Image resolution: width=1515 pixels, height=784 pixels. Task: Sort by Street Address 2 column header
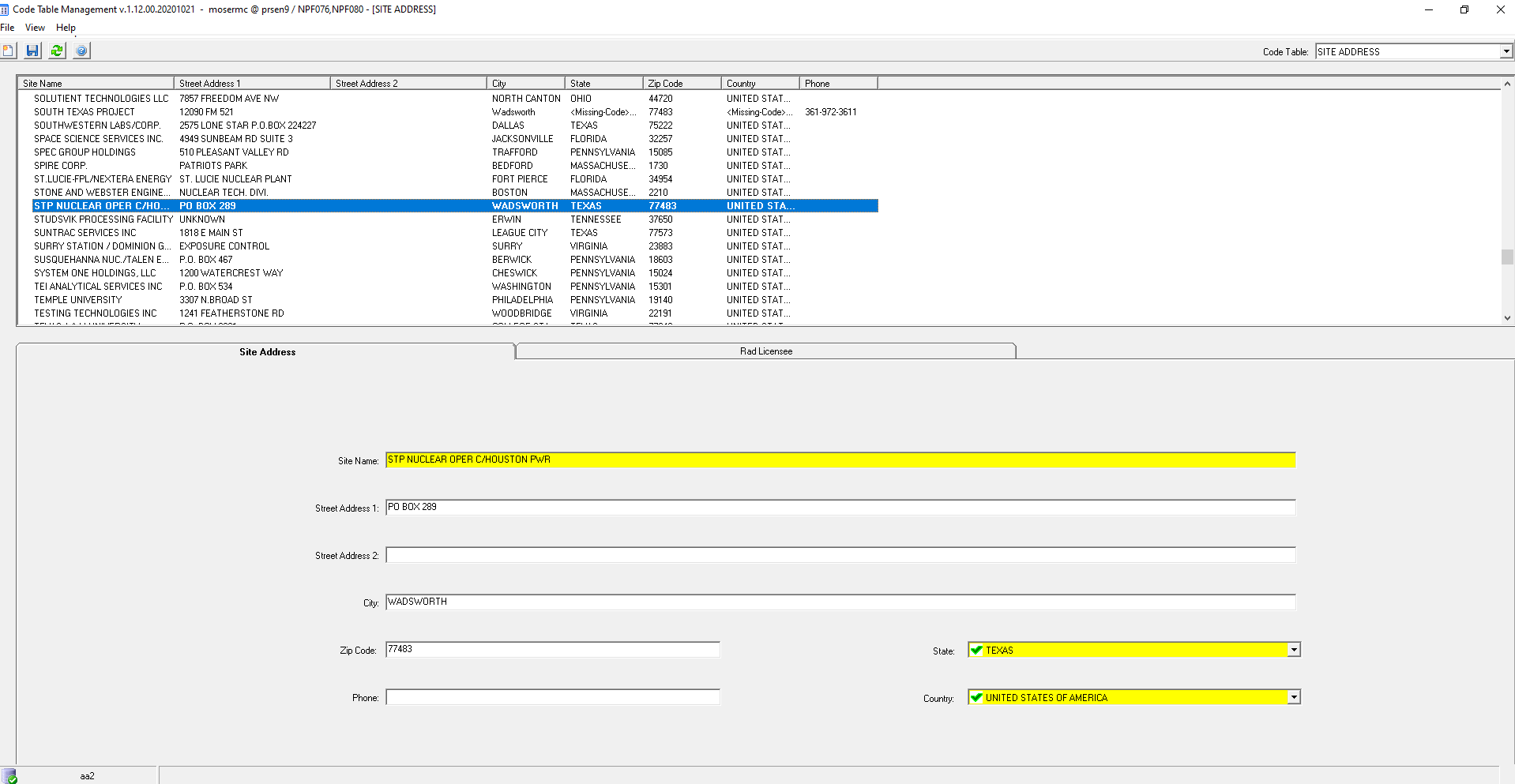pyautogui.click(x=408, y=83)
